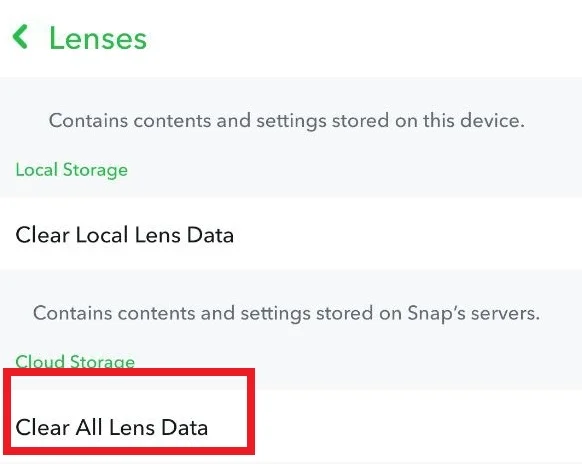Click the Snap's servers description text
Viewport: 582px width, 465px height.
pyautogui.click(x=286, y=313)
